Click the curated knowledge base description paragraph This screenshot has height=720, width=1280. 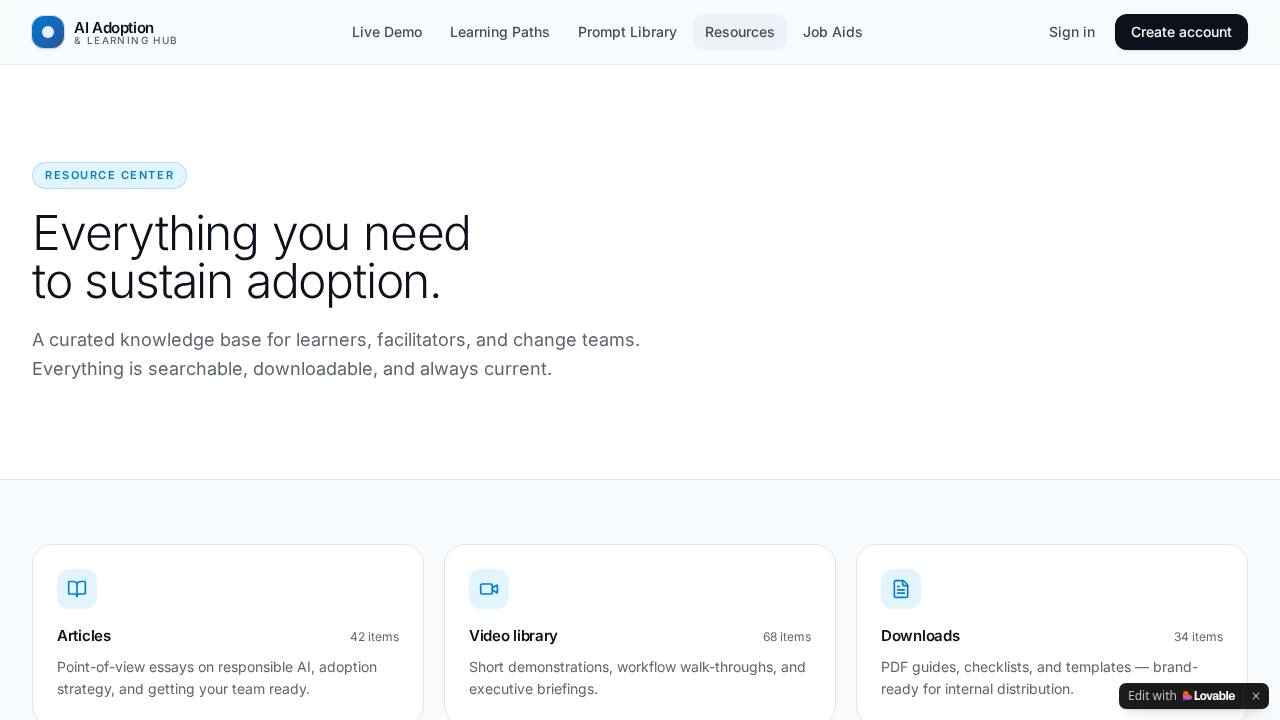tap(336, 354)
